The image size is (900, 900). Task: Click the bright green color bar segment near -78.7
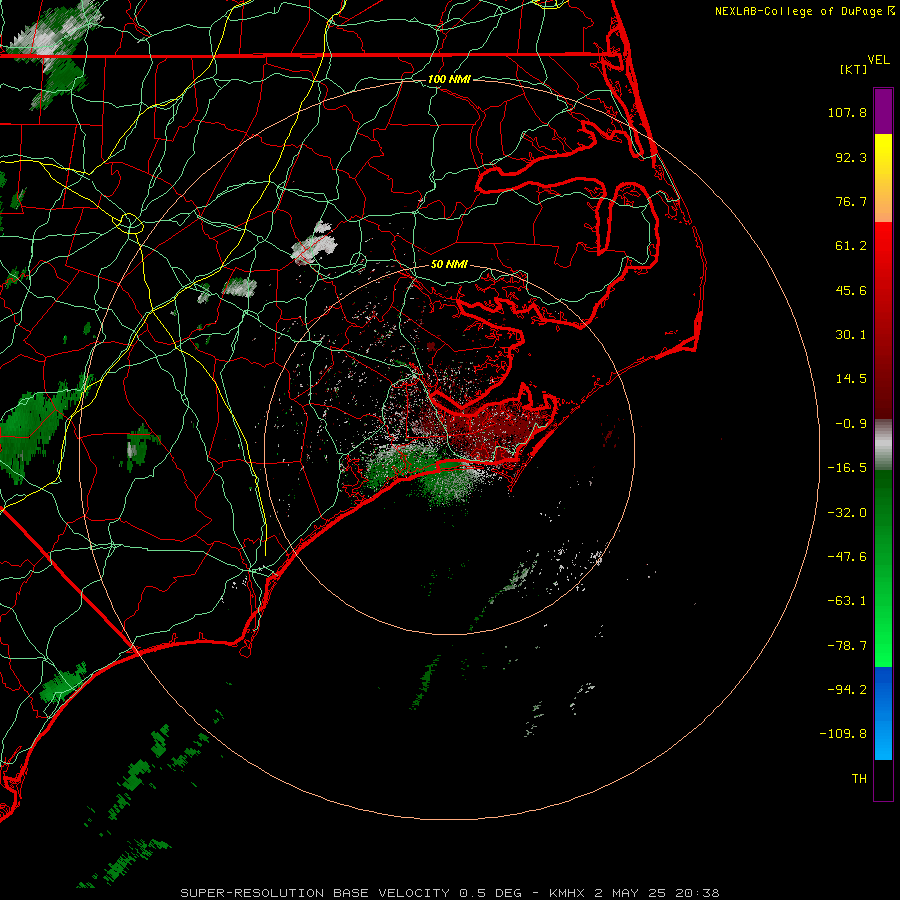(883, 646)
